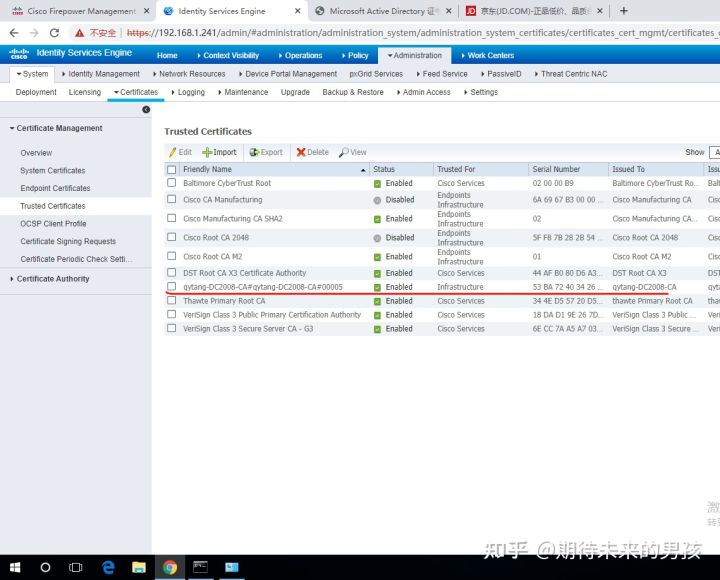Click the browser forward arrow
This screenshot has height=580, width=720.
pos(34,33)
